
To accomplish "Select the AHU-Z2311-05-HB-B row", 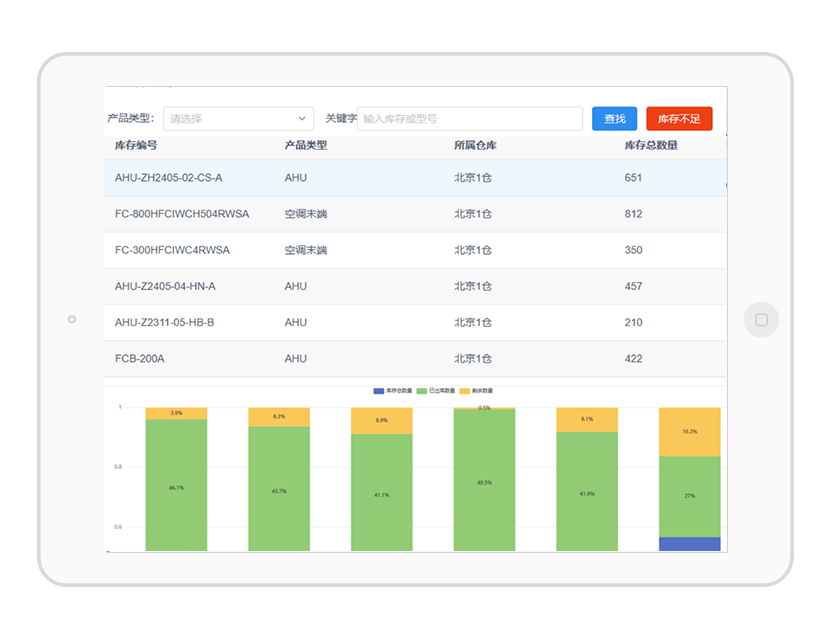I will click(x=165, y=322).
